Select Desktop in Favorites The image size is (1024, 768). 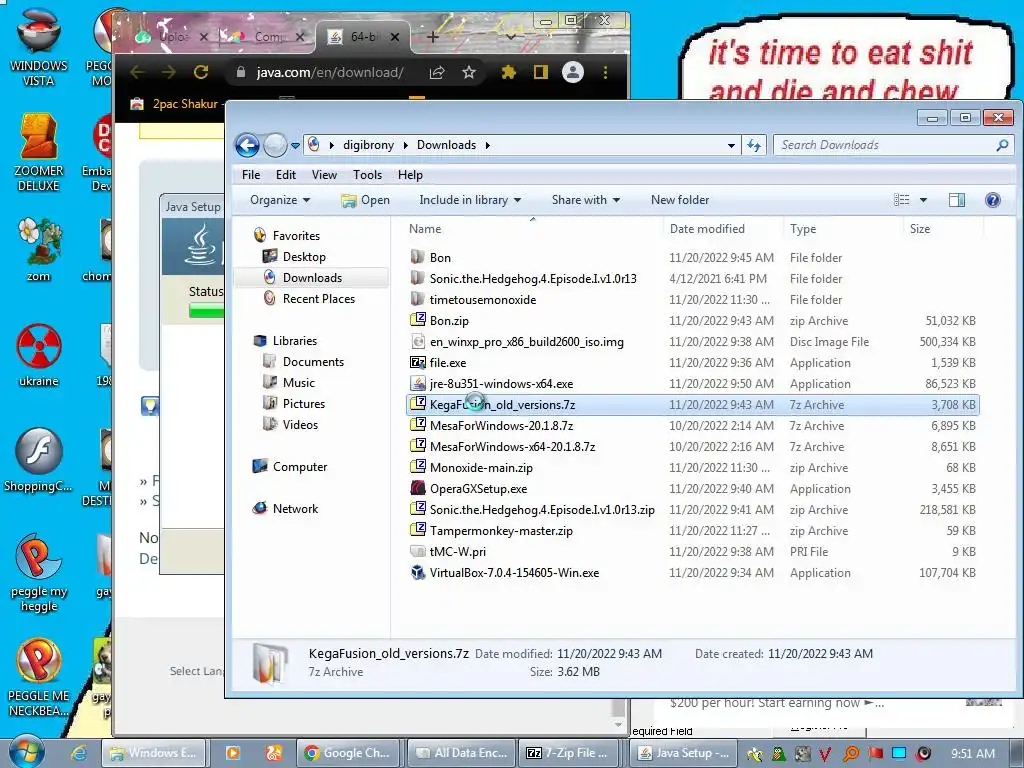(304, 257)
